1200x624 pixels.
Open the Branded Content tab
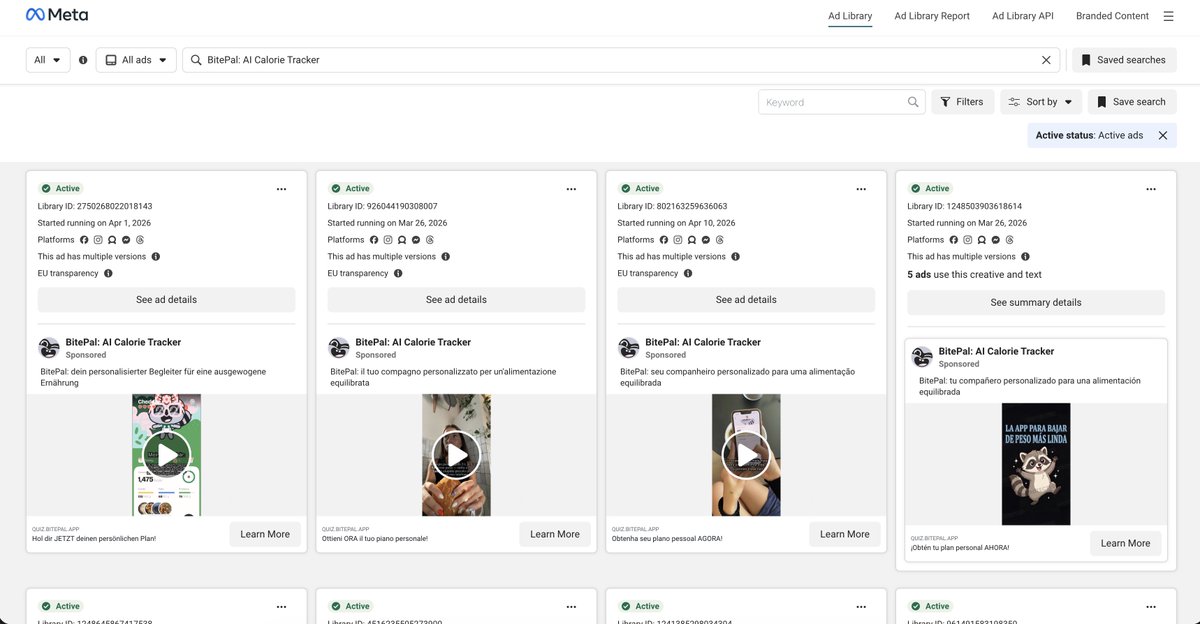click(x=1112, y=16)
